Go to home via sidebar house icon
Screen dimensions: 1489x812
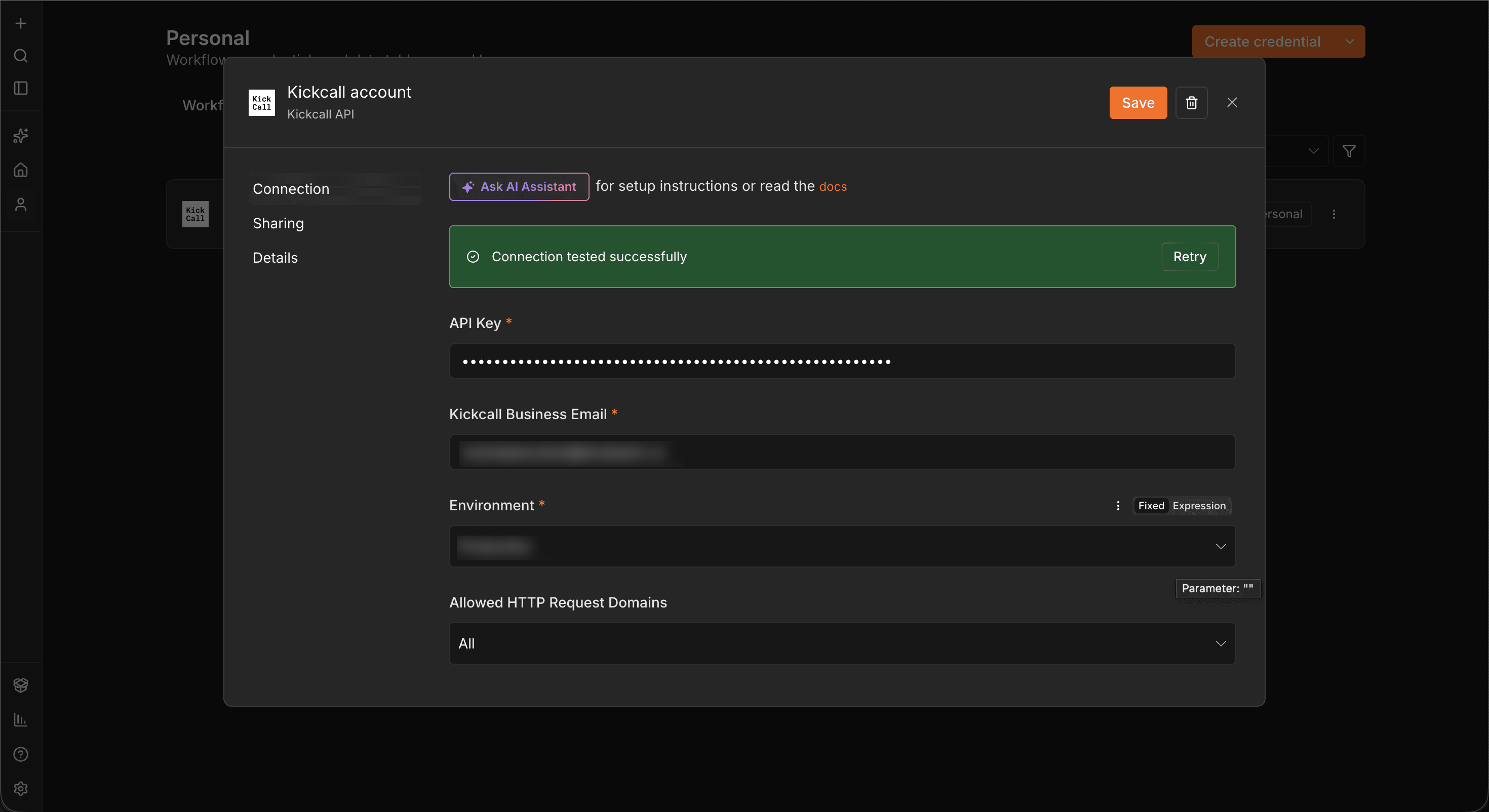21,170
